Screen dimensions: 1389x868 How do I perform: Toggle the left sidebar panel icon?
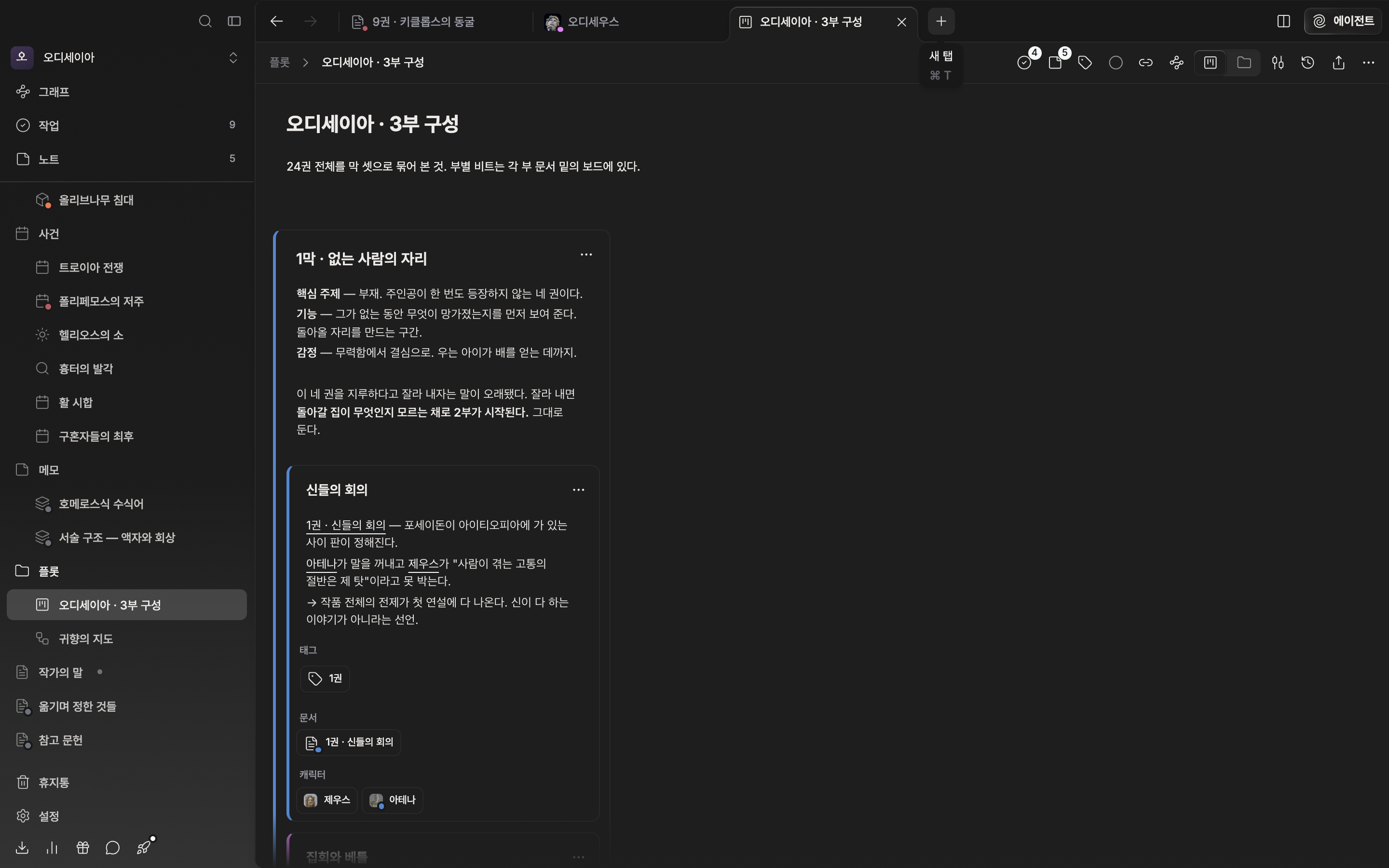tap(233, 21)
